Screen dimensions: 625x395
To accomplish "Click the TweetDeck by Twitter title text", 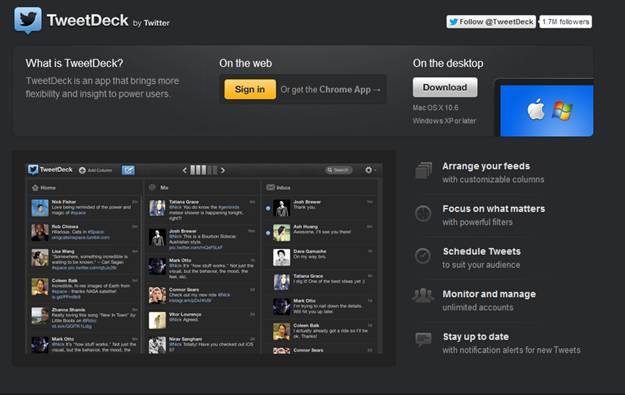I will tap(108, 21).
